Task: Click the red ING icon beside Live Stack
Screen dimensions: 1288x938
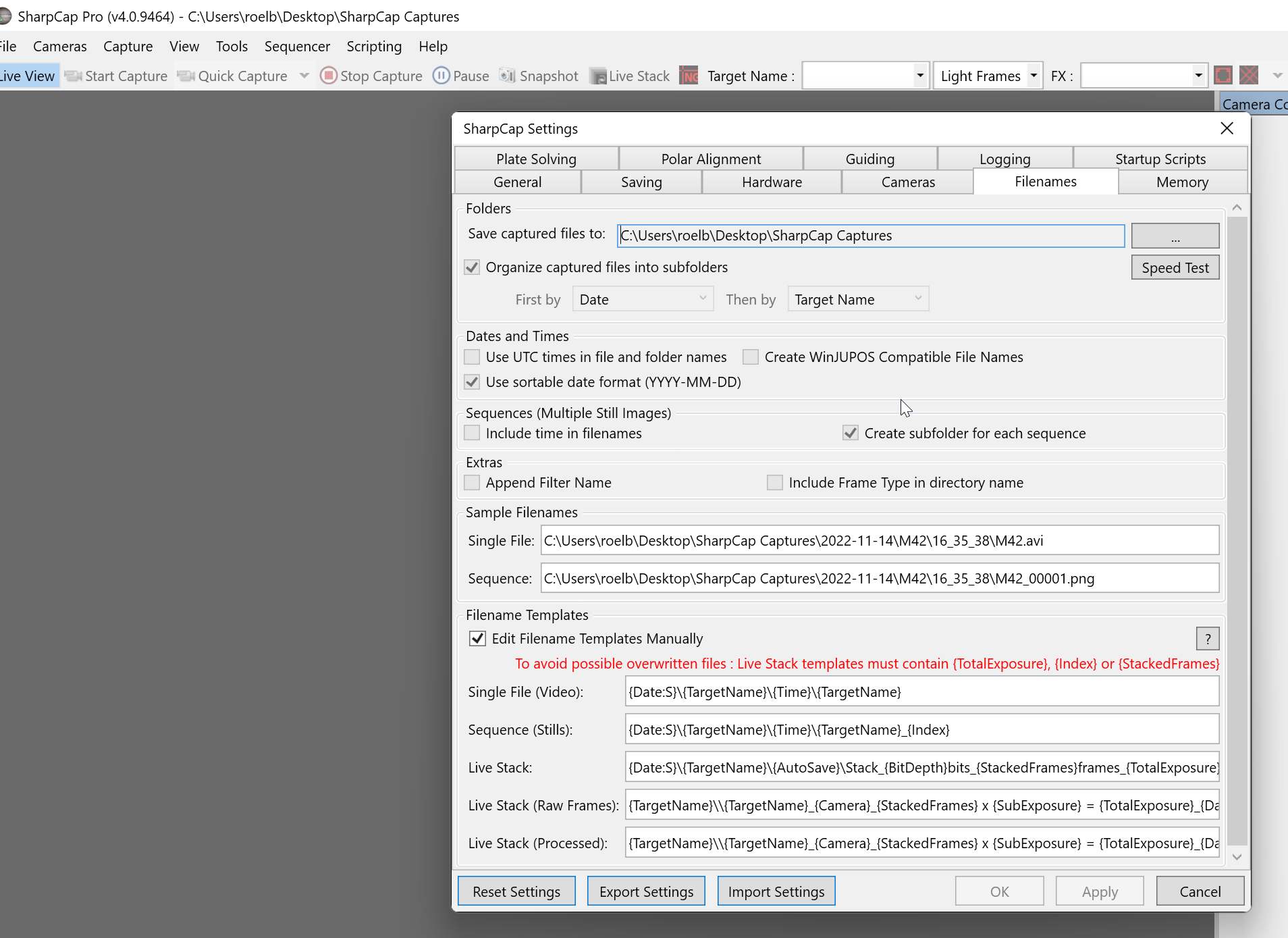Action: (x=689, y=76)
